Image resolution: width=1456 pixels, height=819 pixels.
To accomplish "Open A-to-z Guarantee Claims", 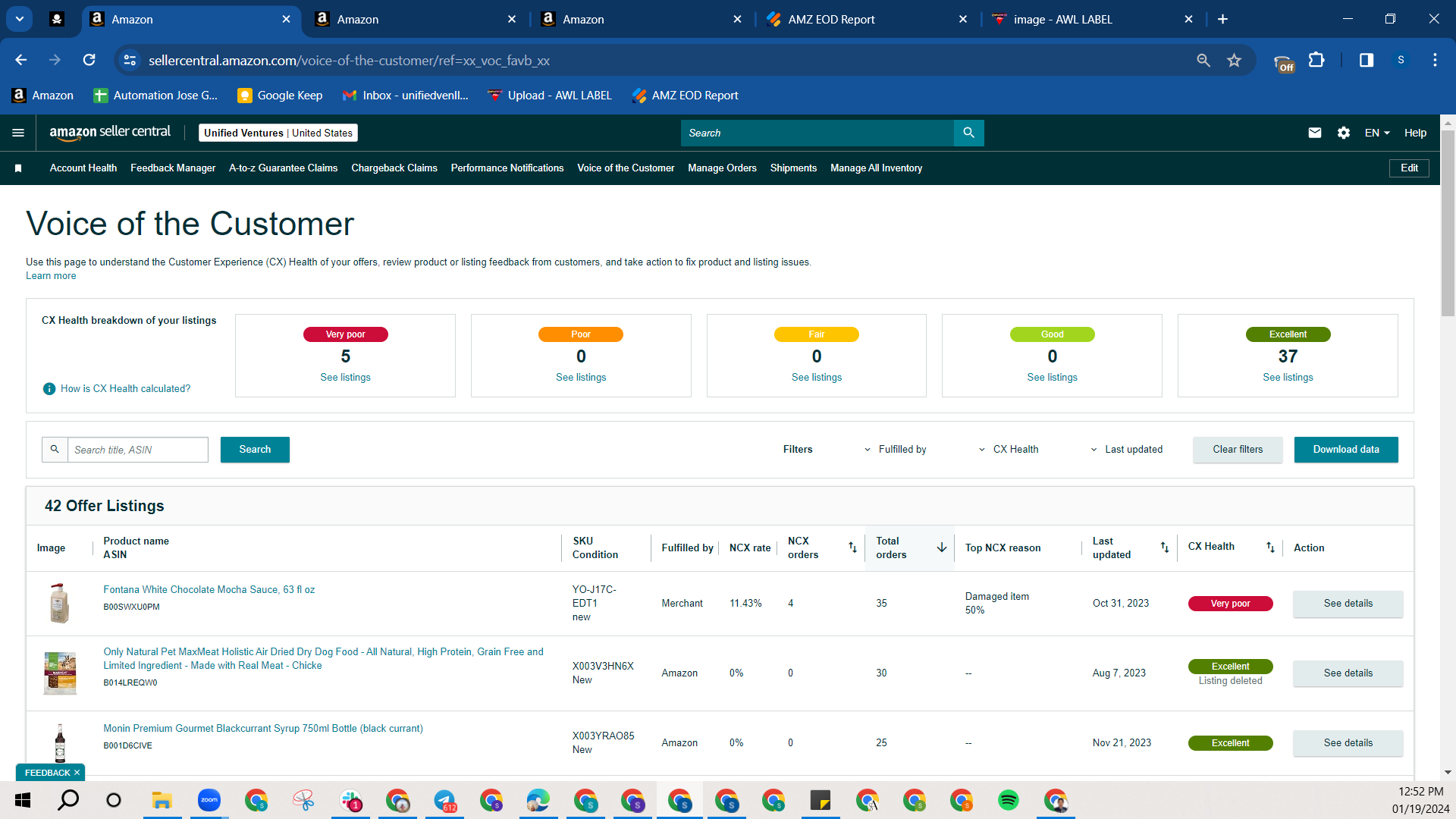I will click(x=284, y=168).
